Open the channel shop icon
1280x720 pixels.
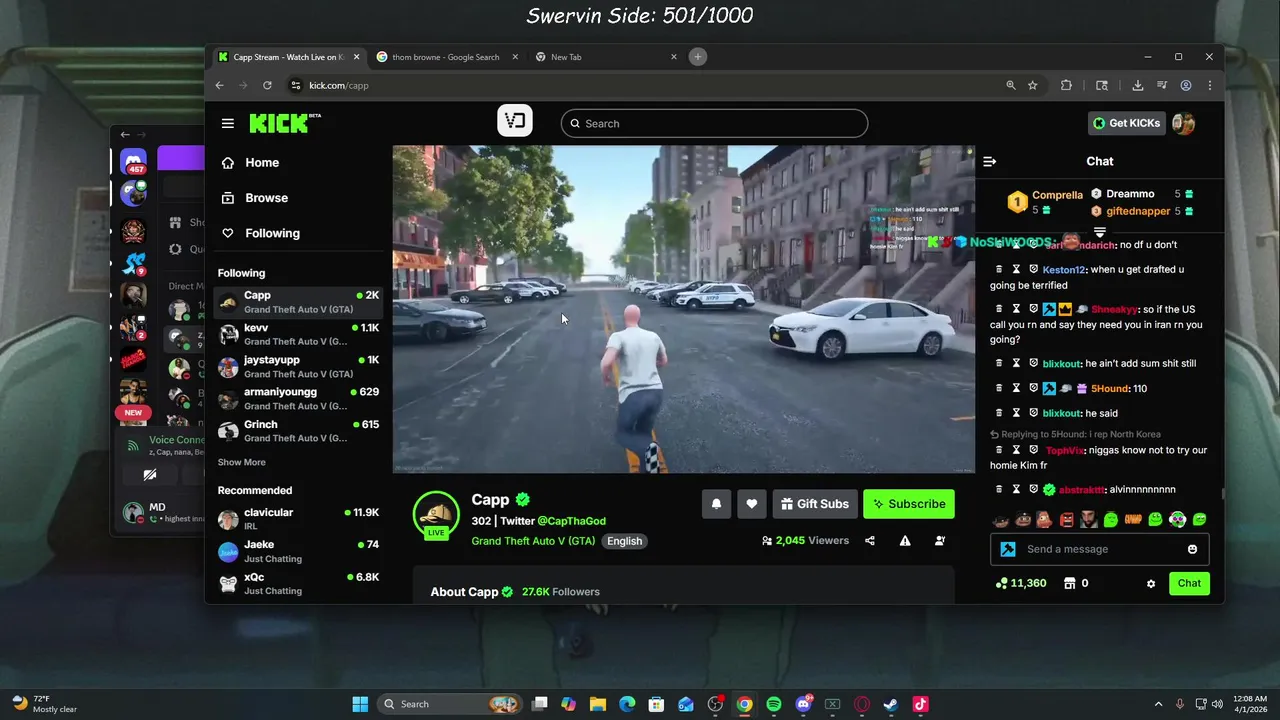tap(1069, 583)
